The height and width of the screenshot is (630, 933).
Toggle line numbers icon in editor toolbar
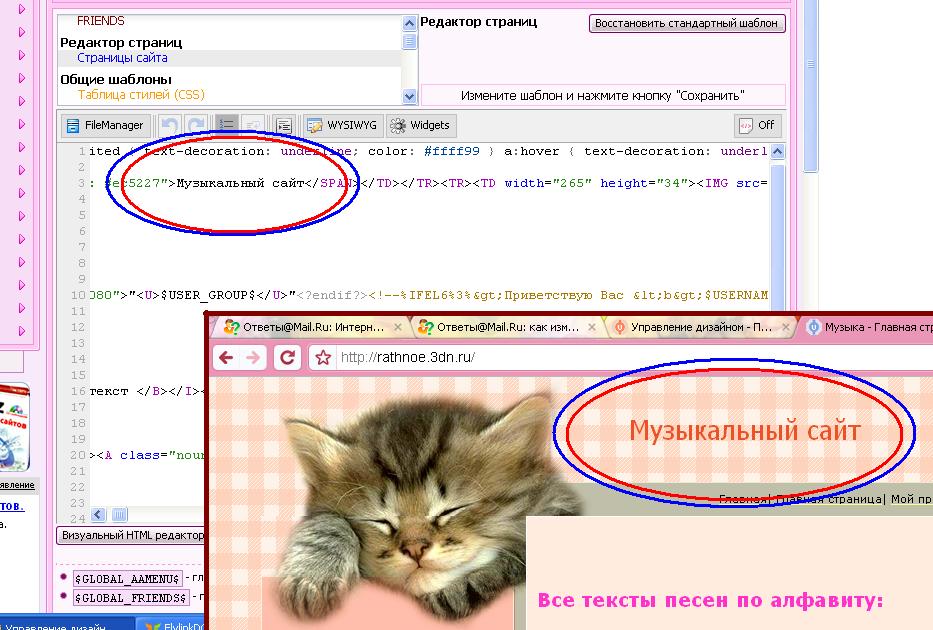click(x=228, y=125)
